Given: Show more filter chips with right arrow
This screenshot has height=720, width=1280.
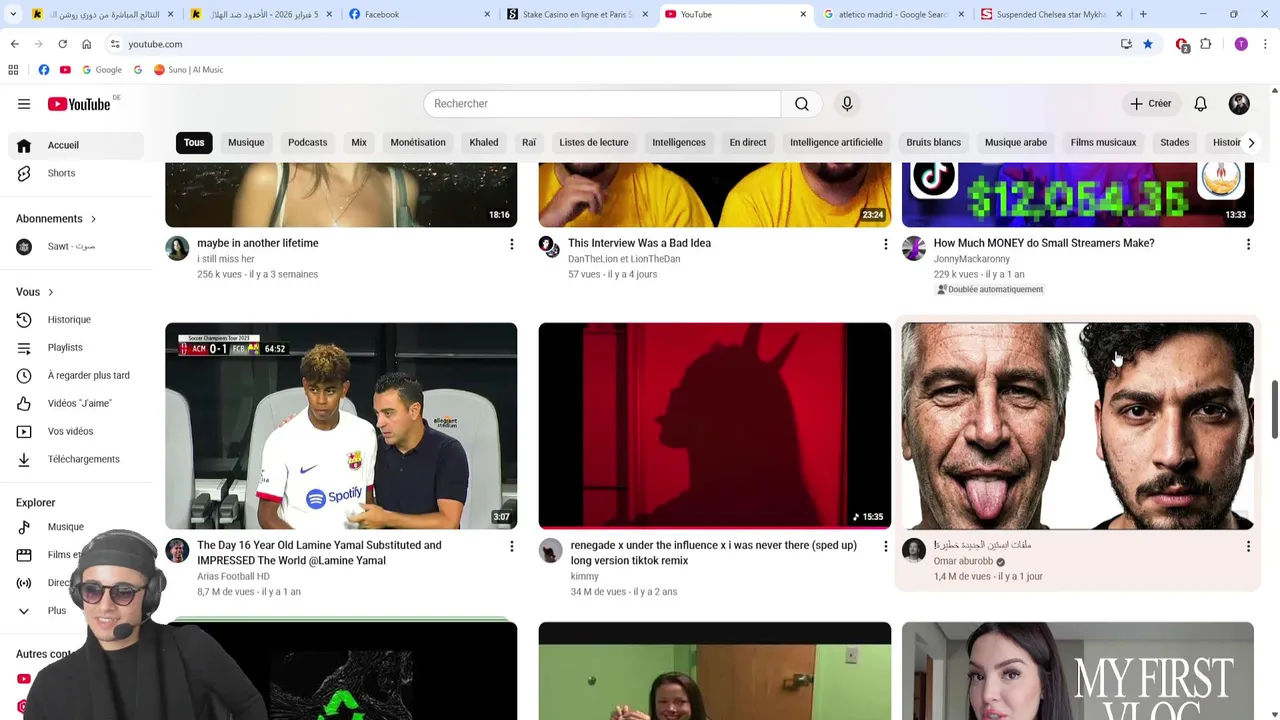Looking at the screenshot, I should click(x=1250, y=142).
